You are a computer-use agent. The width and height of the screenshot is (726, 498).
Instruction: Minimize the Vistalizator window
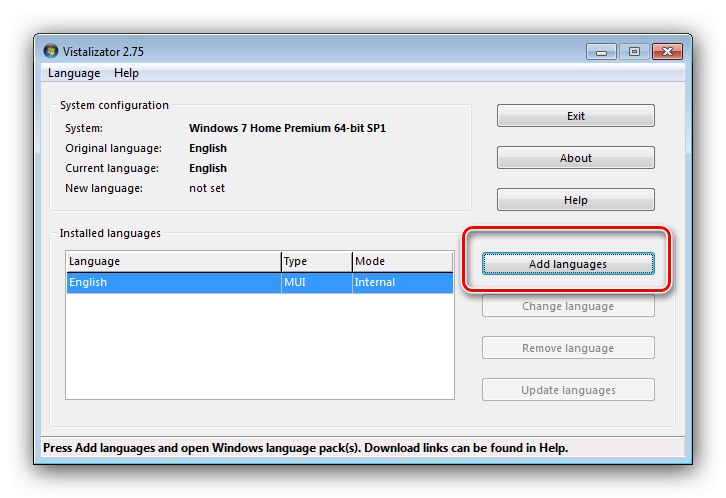tap(601, 52)
